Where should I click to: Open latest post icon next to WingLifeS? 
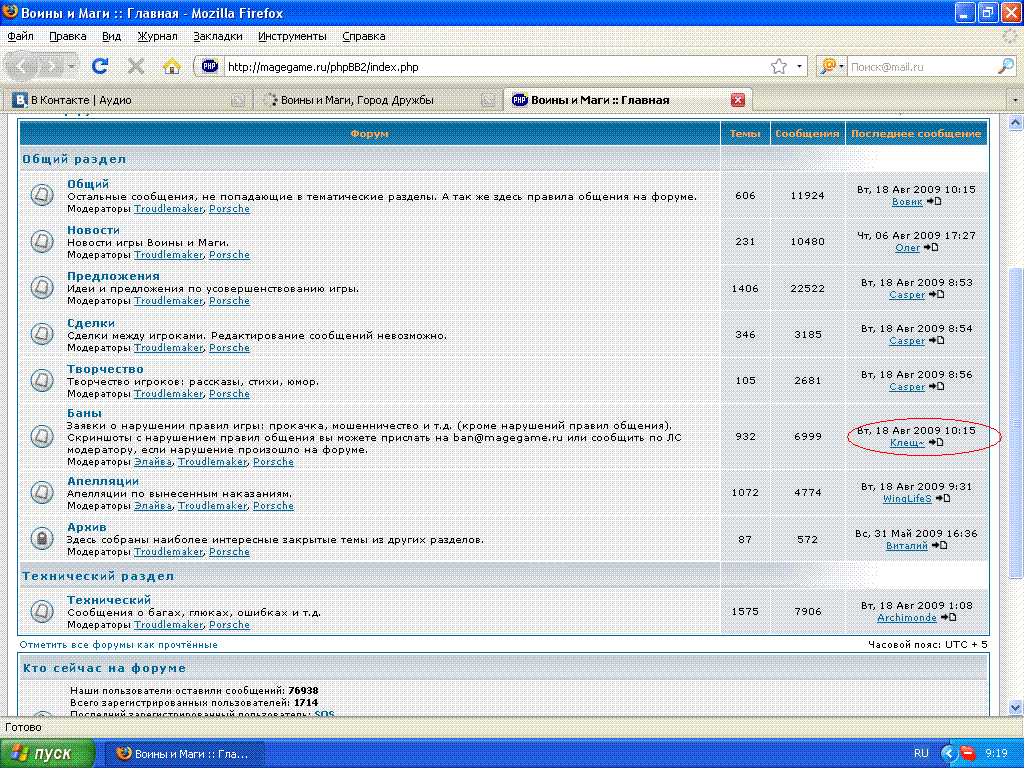tap(943, 498)
